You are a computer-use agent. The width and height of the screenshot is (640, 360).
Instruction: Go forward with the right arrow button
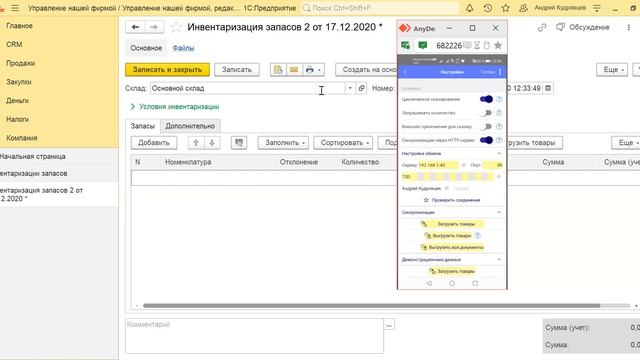(x=154, y=27)
